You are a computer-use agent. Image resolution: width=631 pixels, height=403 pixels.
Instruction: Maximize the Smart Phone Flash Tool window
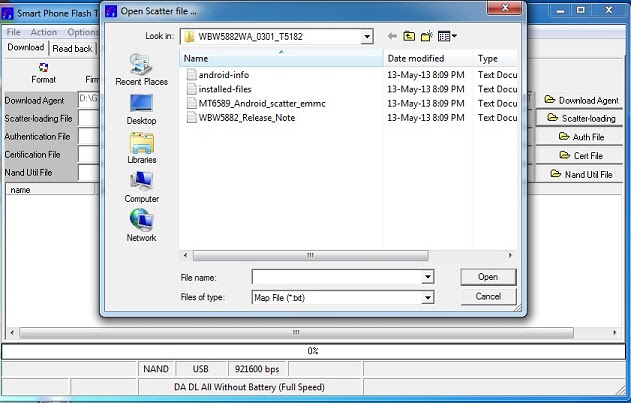coord(580,10)
